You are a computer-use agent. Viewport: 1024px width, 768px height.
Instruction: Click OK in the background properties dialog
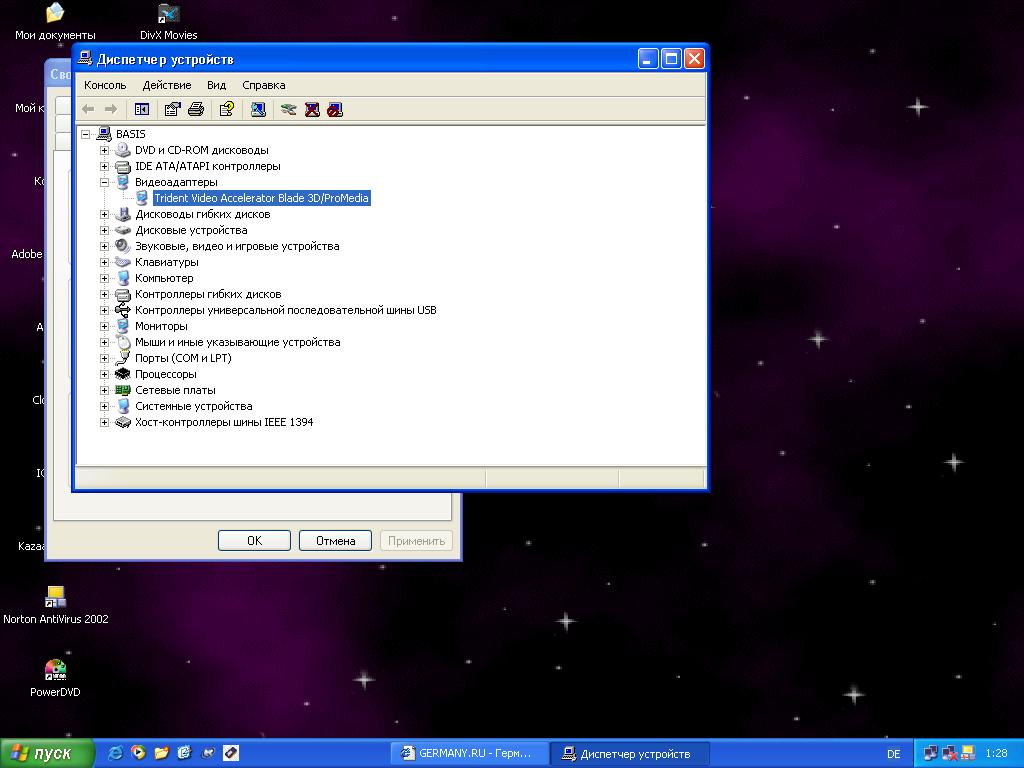coord(254,541)
